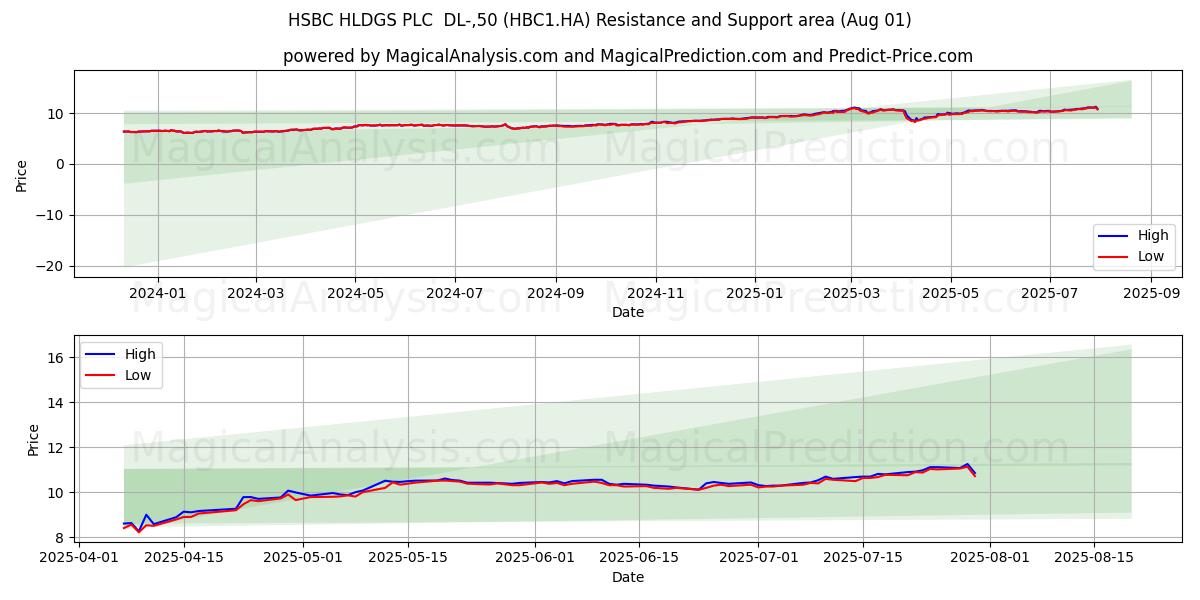The width and height of the screenshot is (1200, 600).
Task: Click the '14' price tick in lower chart
Action: [x=57, y=403]
